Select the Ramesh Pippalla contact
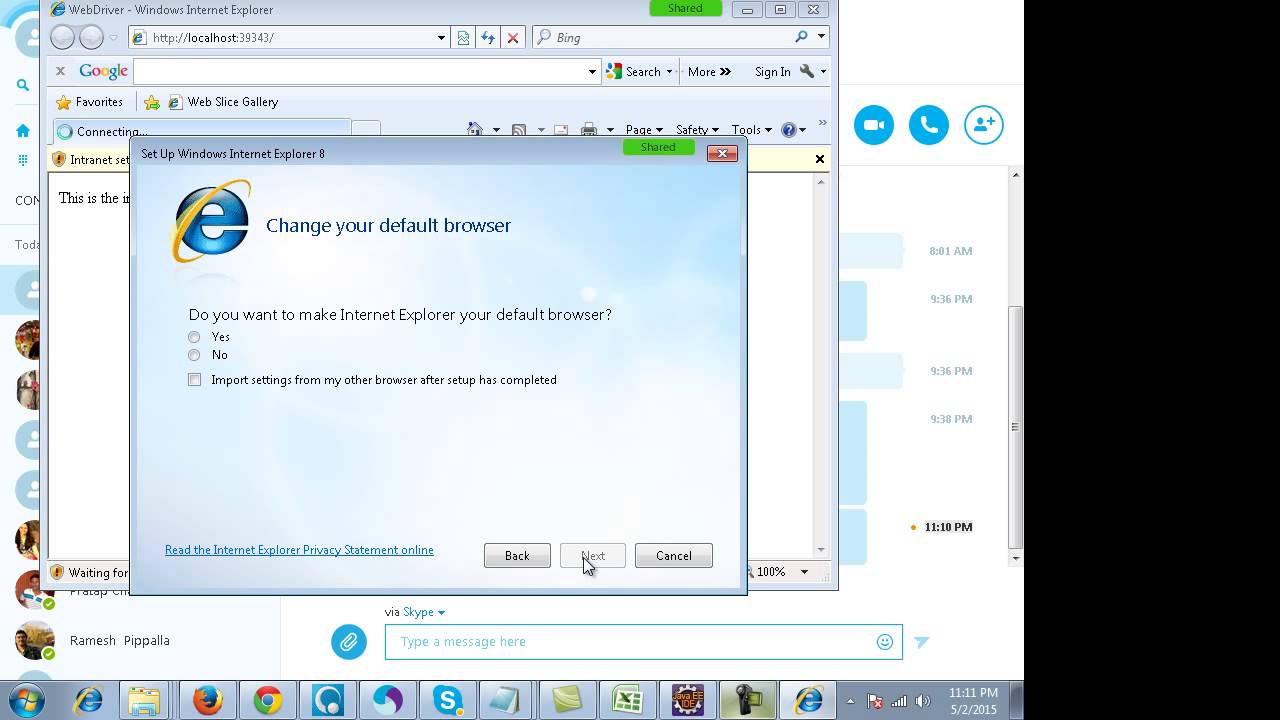The width and height of the screenshot is (1280, 720). tap(118, 641)
